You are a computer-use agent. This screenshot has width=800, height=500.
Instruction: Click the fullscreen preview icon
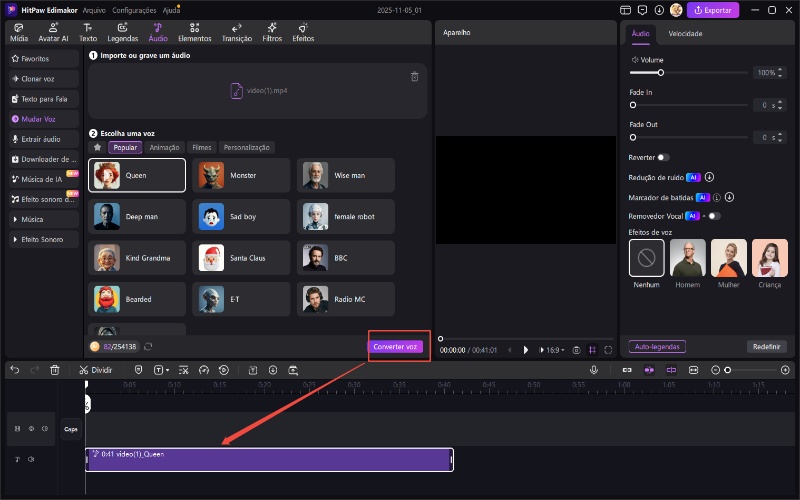tap(608, 350)
